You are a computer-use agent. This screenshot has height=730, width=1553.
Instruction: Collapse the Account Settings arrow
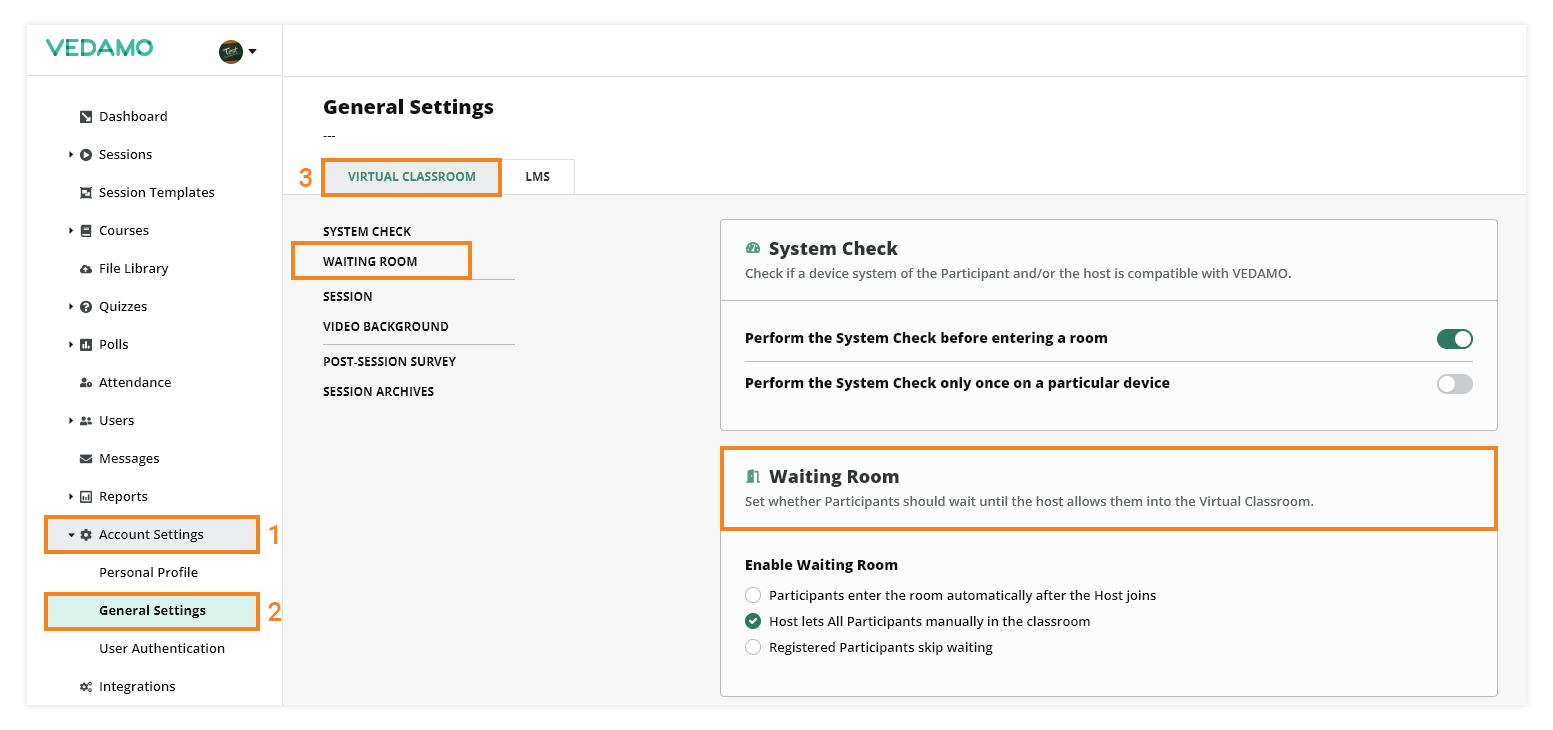click(x=71, y=535)
